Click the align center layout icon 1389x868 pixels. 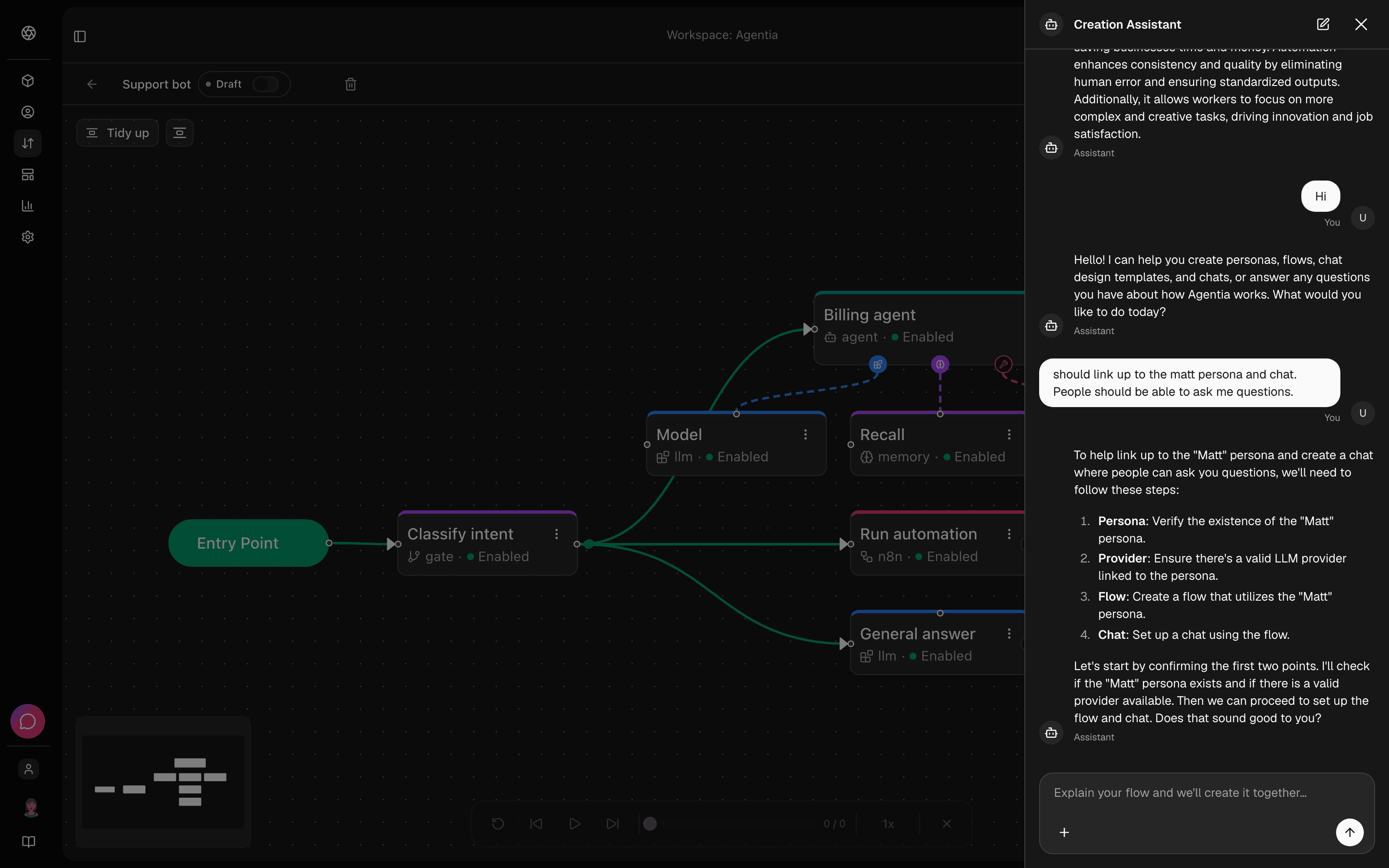[x=180, y=133]
